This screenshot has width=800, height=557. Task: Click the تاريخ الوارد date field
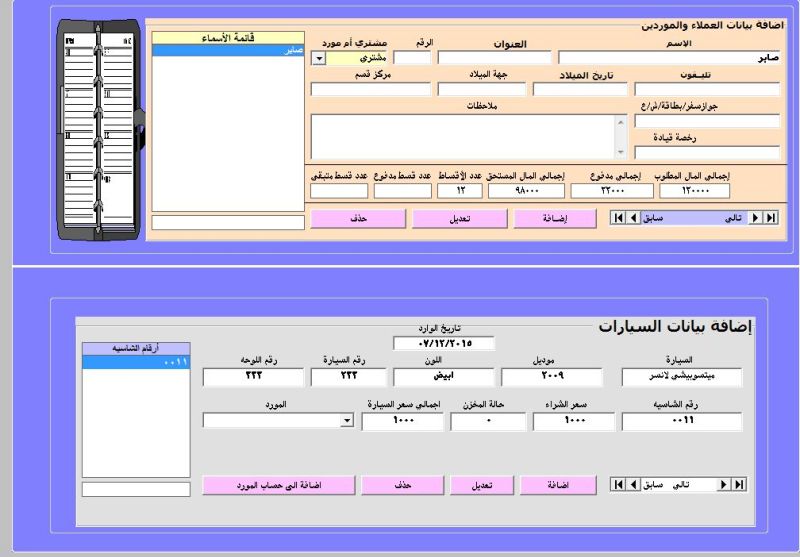coord(444,343)
